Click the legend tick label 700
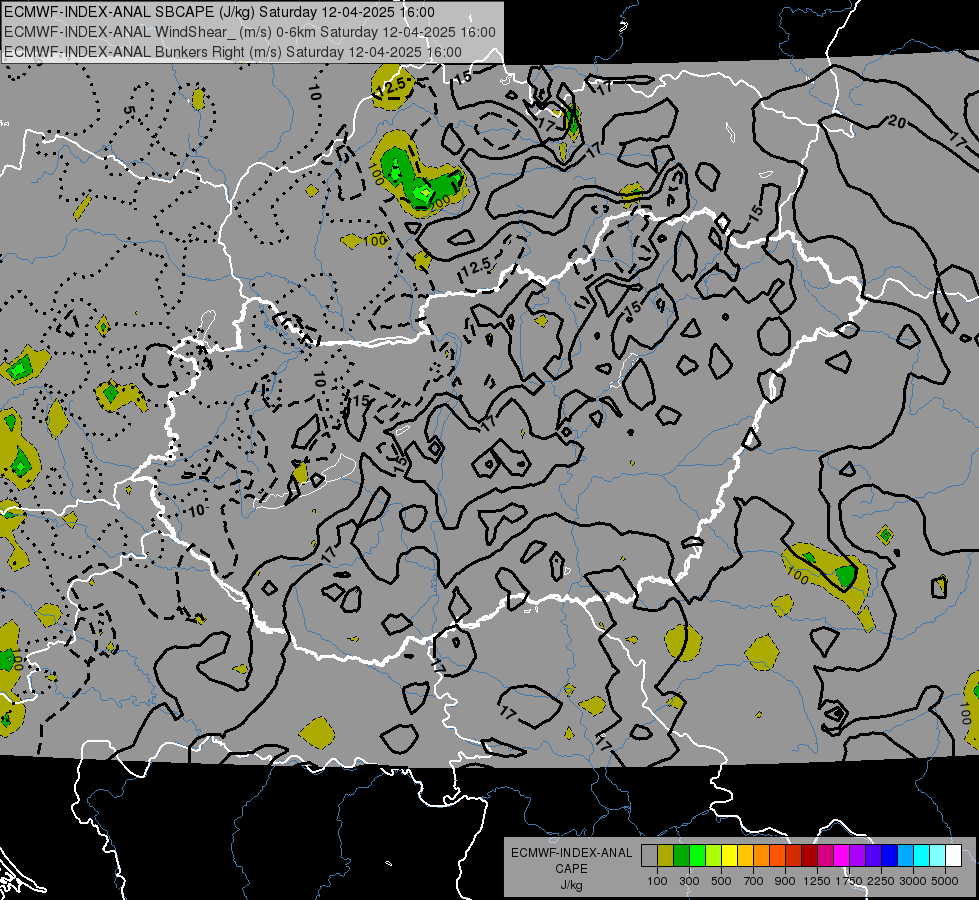Screen dimensions: 979x900 click(x=754, y=881)
